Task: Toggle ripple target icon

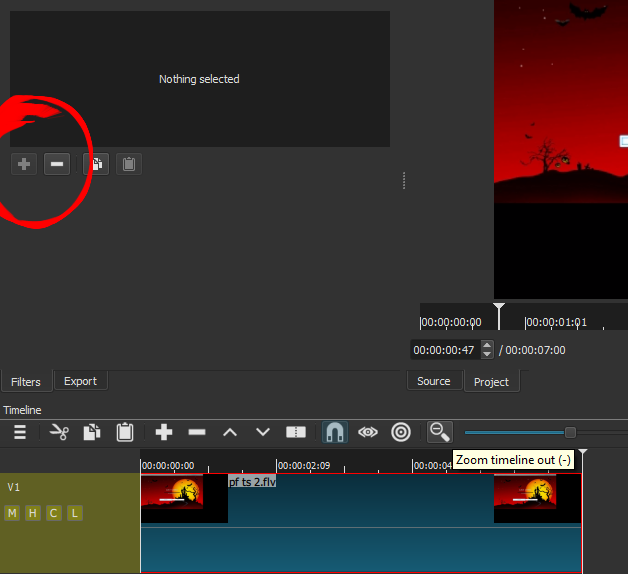Action: (x=401, y=432)
